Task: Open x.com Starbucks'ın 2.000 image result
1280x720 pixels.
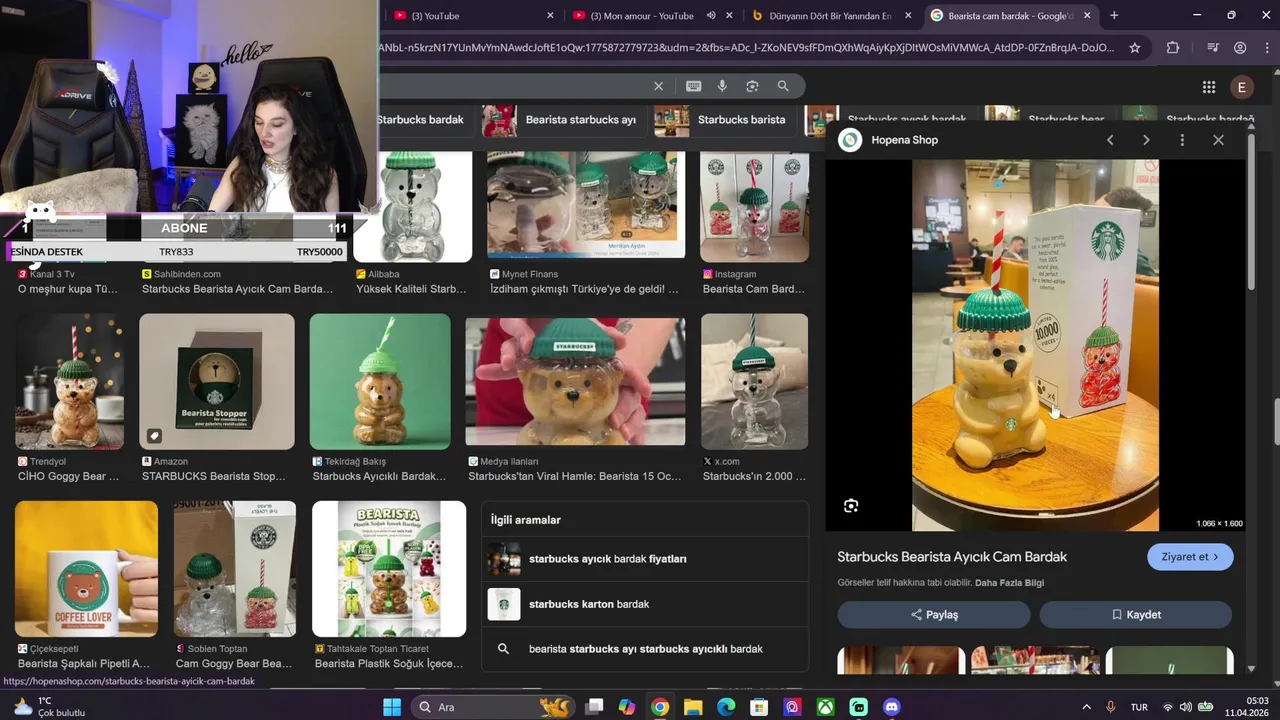Action: 754,382
